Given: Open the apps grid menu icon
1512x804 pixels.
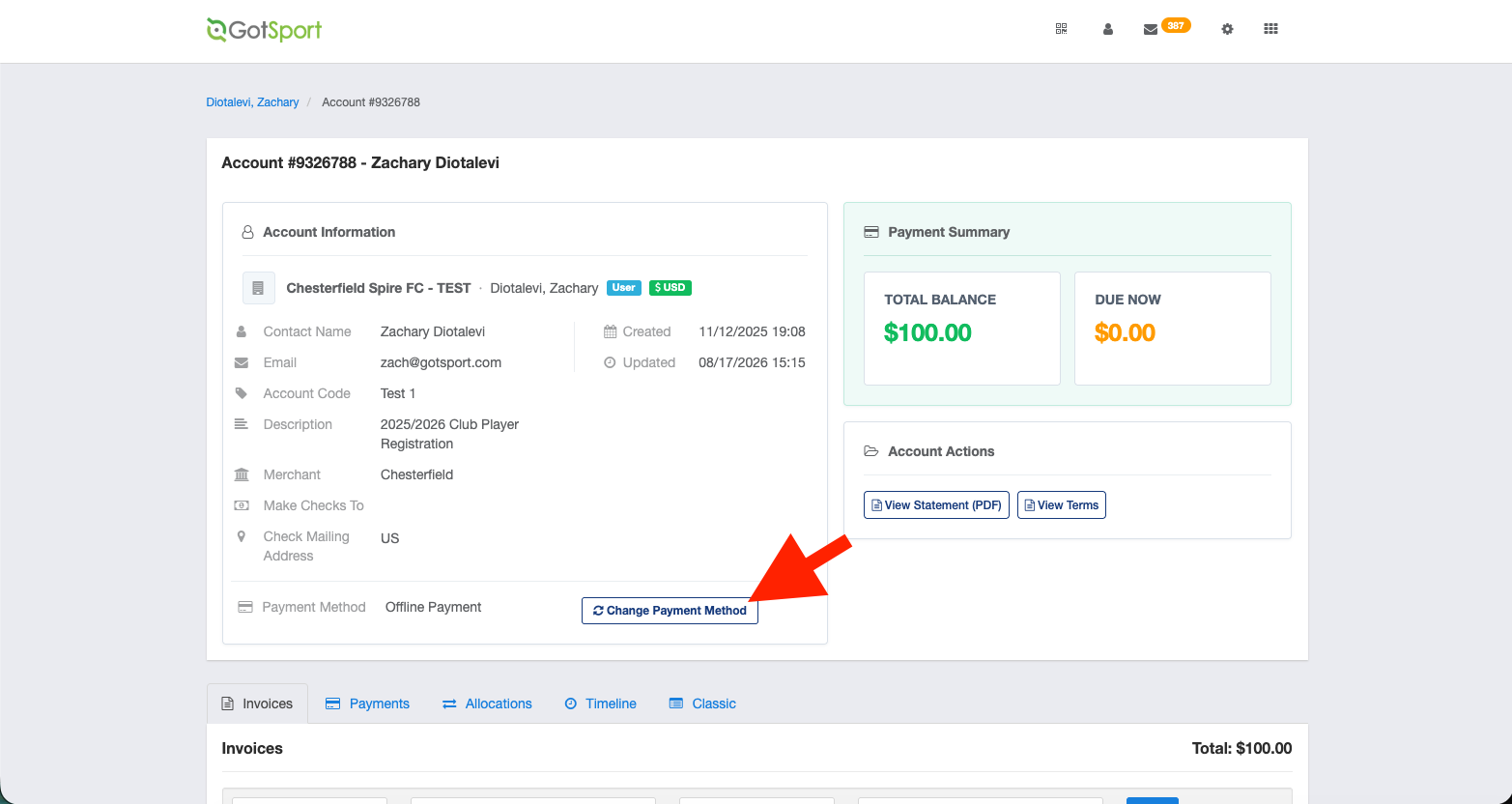Looking at the screenshot, I should click(1270, 29).
